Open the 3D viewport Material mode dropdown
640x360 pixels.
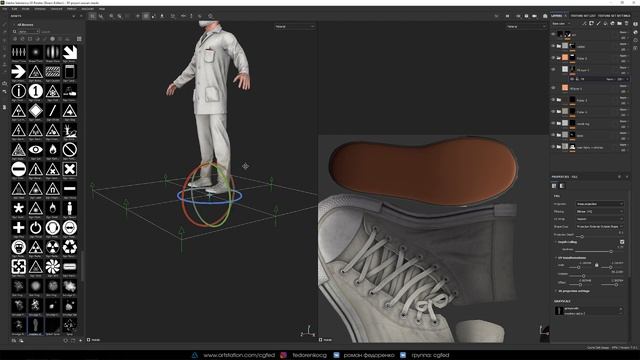pos(295,27)
